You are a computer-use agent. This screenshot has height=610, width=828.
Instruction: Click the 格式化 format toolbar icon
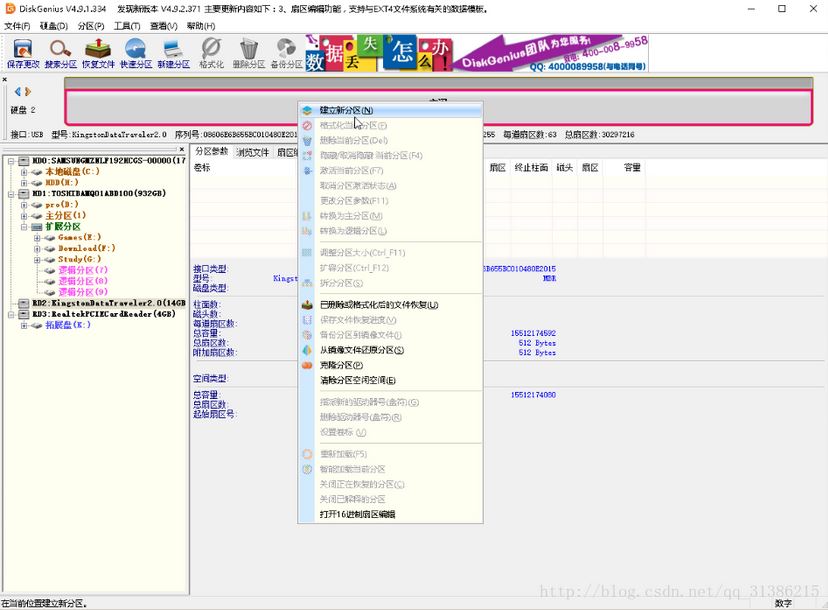tap(211, 54)
